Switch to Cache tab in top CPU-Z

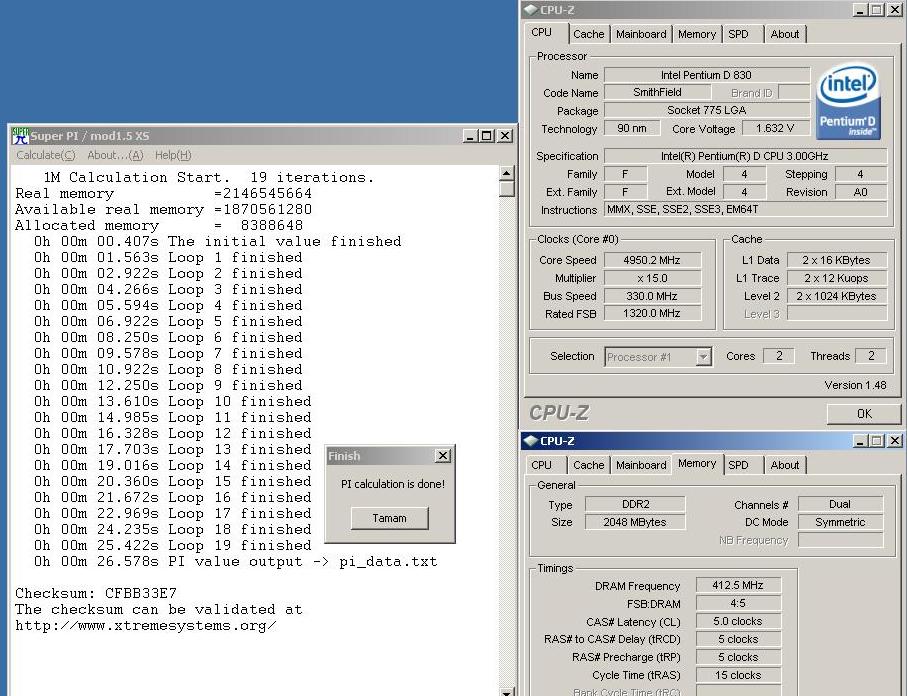[x=589, y=34]
